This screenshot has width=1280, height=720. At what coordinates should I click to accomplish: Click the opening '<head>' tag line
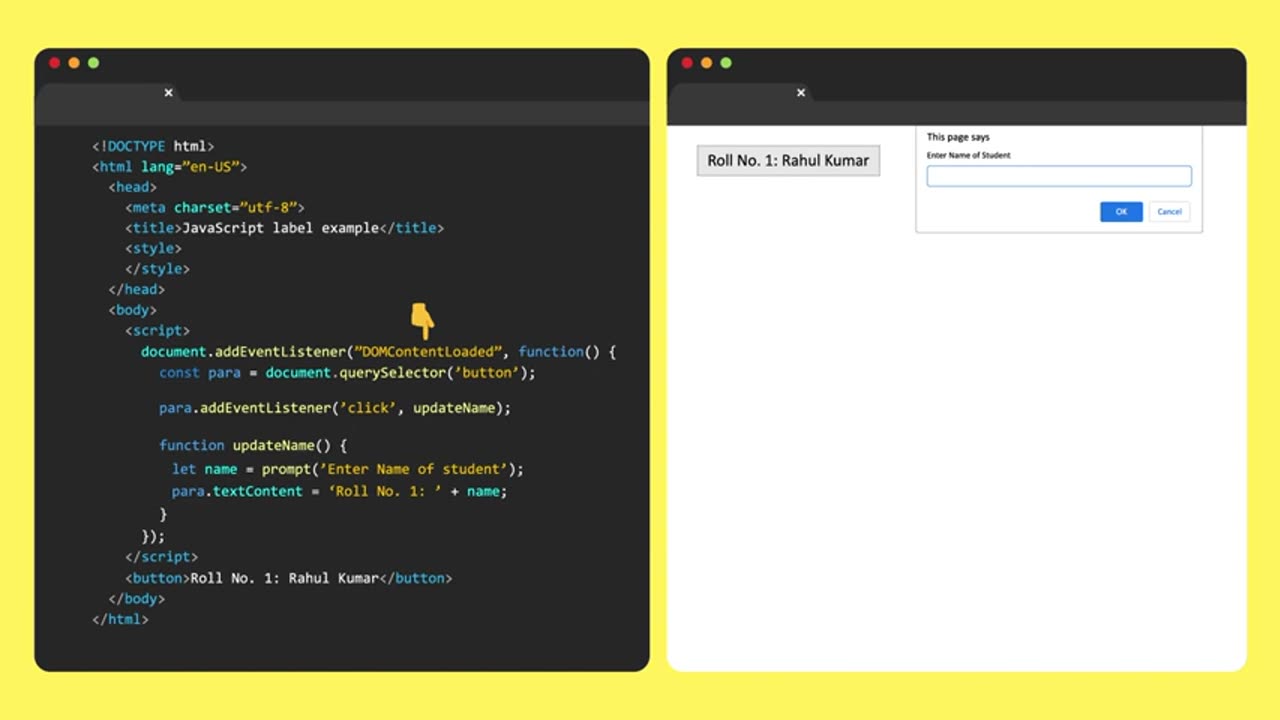[x=133, y=187]
